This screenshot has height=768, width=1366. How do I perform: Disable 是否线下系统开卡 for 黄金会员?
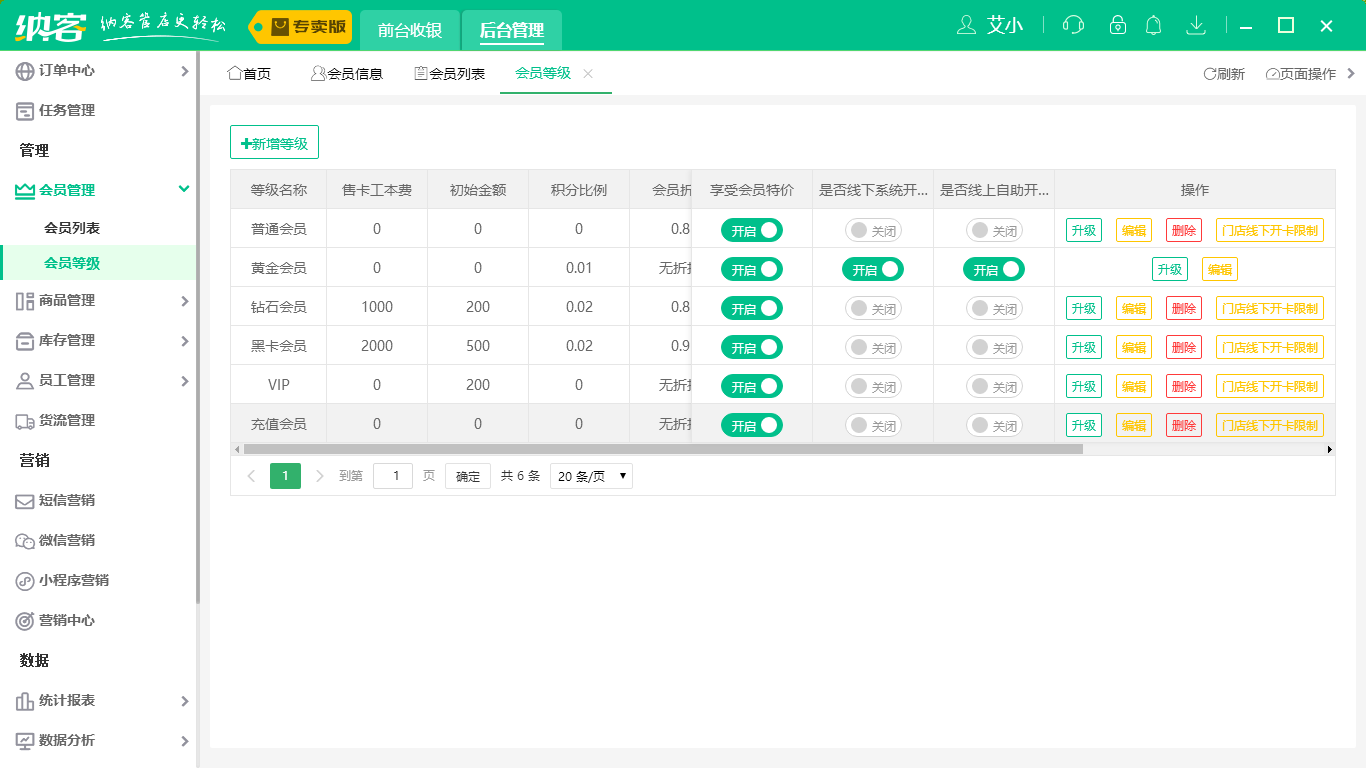873,269
